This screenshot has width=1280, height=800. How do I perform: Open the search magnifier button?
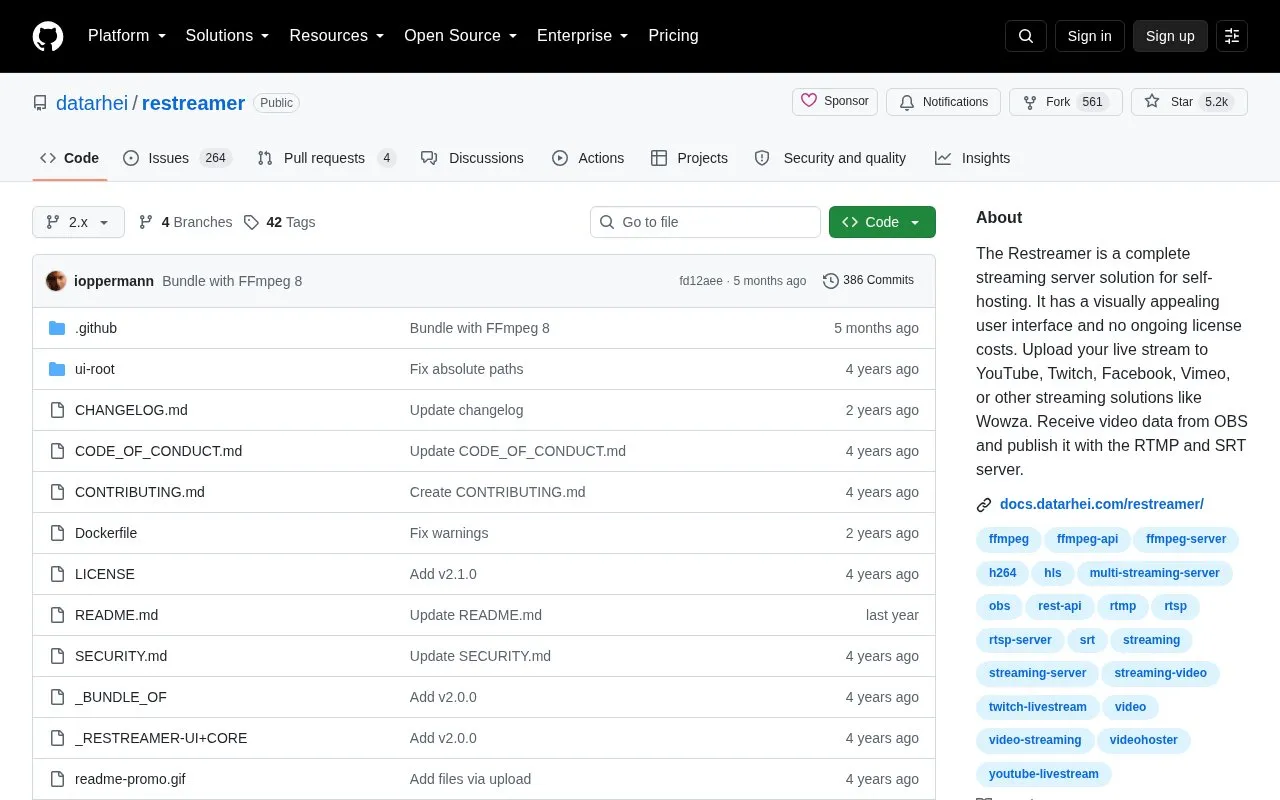click(x=1026, y=36)
